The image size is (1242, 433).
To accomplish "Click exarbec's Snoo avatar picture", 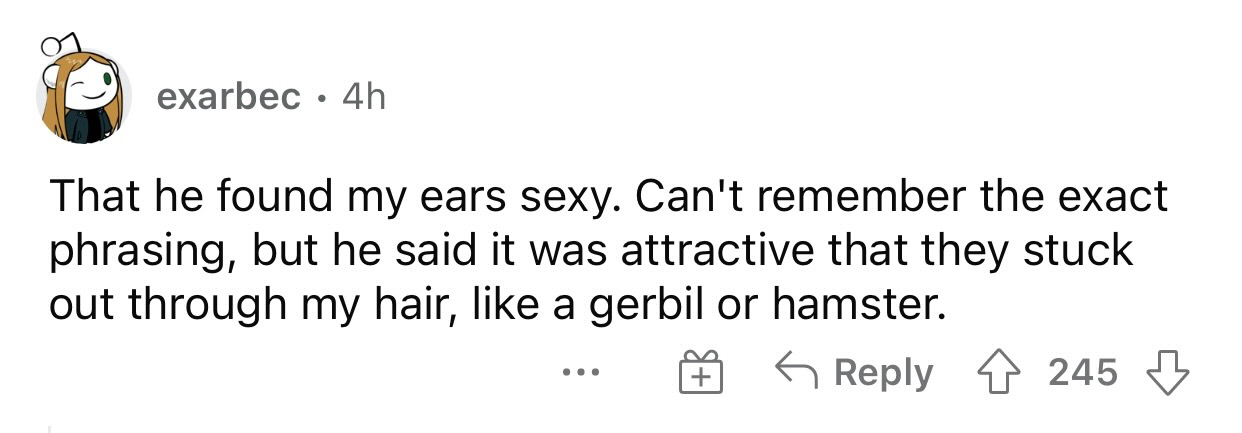I will tap(83, 95).
